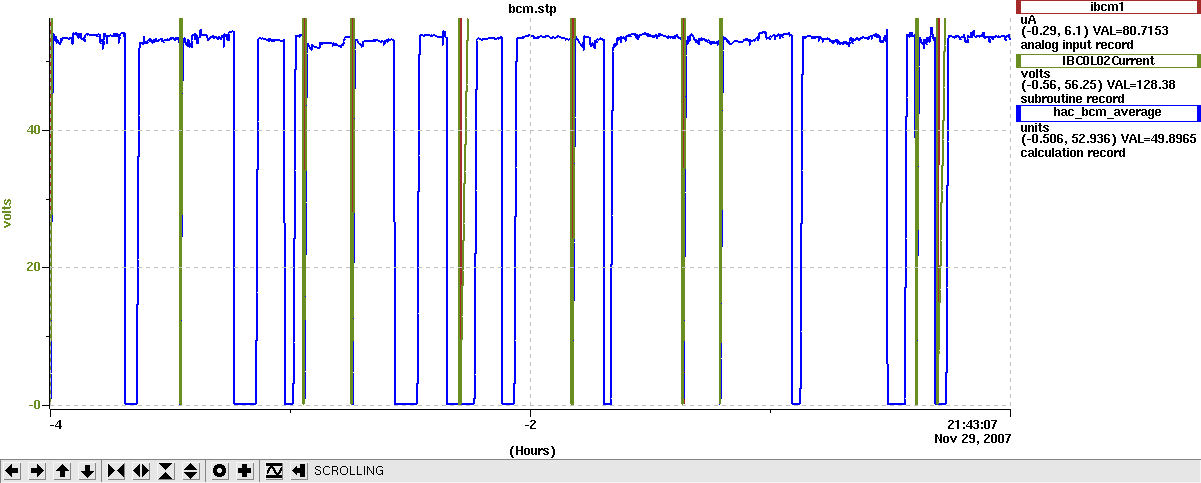Shift the plot up with up arrow
Screen dimensions: 1201x483
point(63,470)
